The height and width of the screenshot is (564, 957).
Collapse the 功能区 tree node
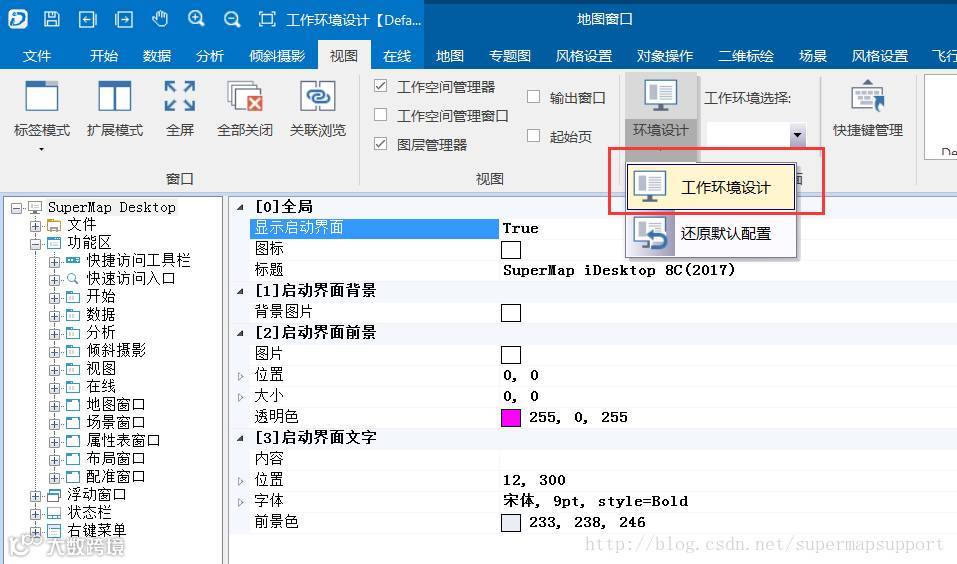(x=35, y=244)
